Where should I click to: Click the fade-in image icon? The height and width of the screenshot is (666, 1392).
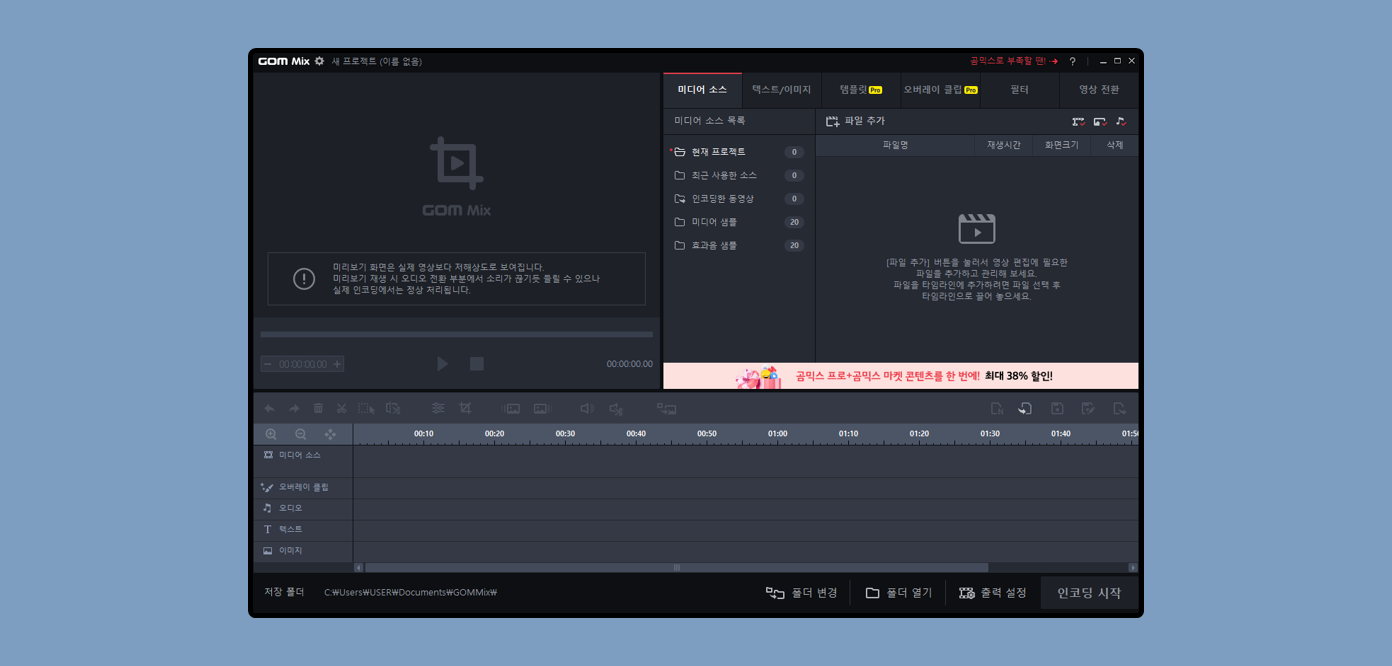point(511,408)
